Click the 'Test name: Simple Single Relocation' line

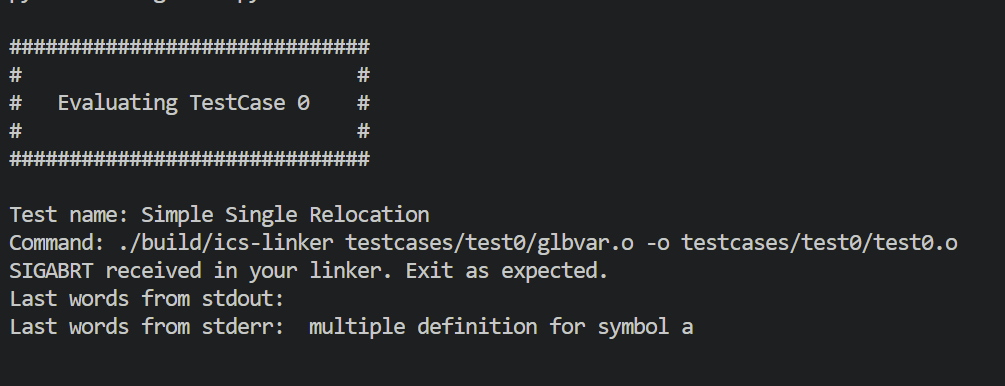[219, 215]
